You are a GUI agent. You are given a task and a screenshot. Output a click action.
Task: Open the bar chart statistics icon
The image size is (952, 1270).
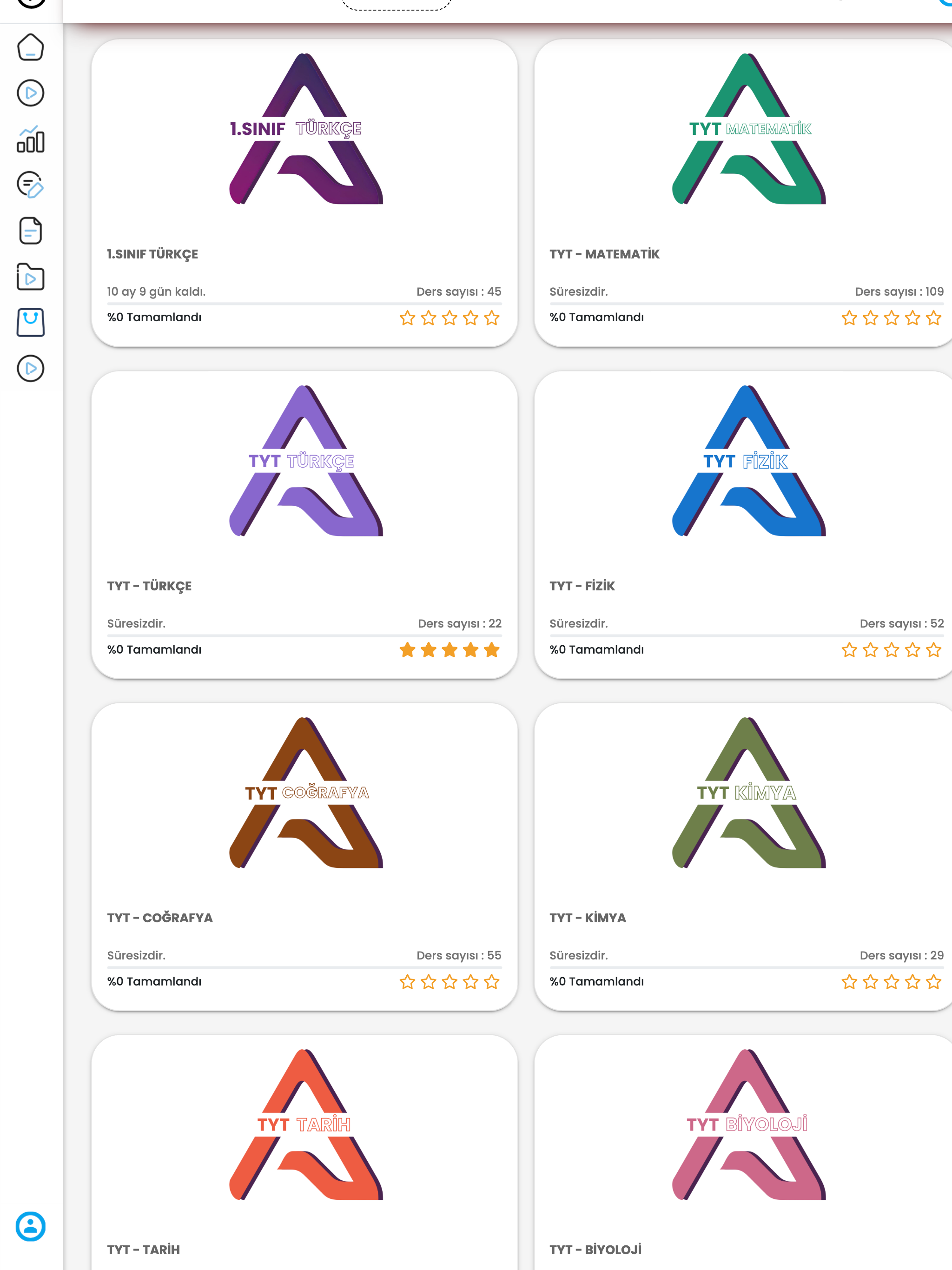point(30,139)
